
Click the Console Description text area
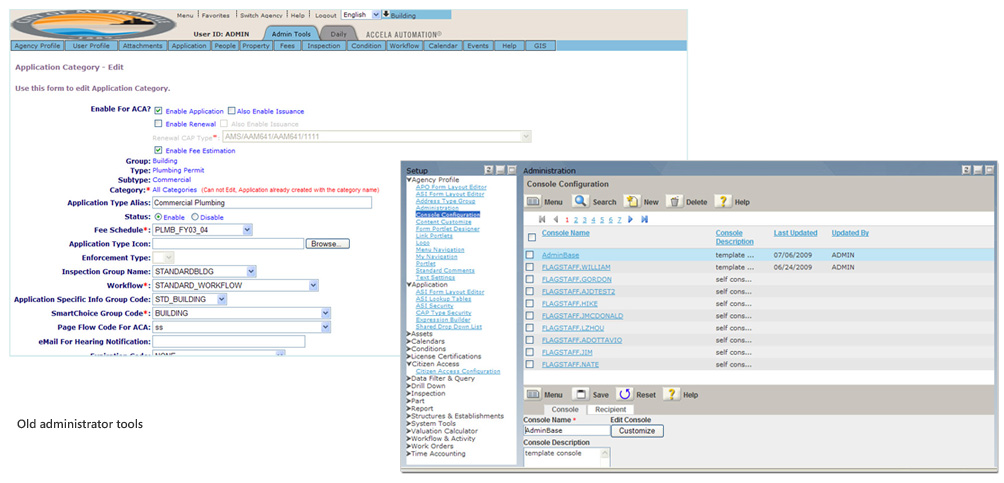[567, 457]
